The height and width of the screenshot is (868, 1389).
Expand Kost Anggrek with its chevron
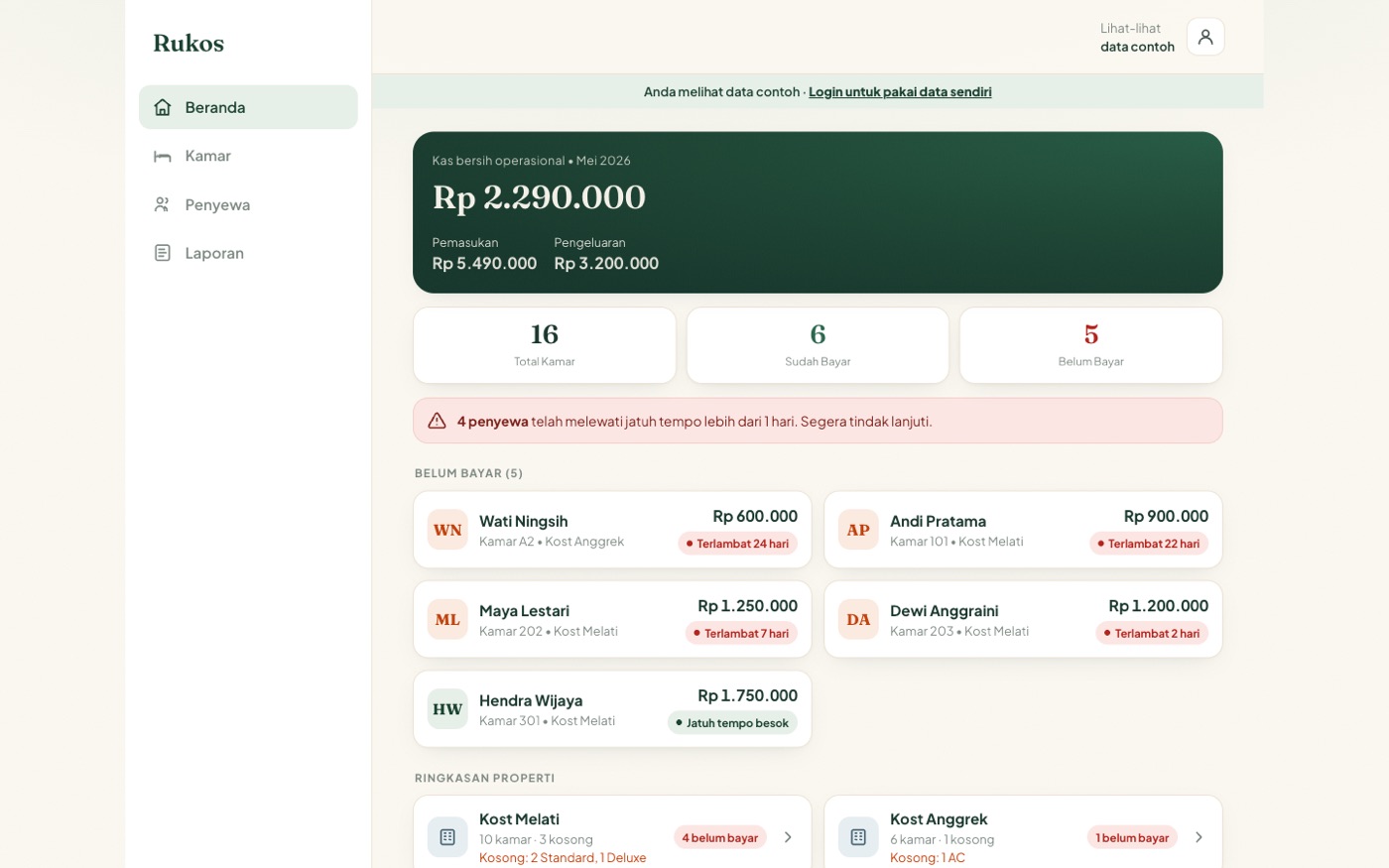click(1199, 837)
